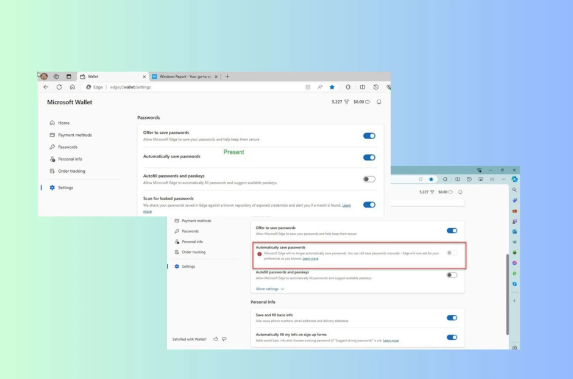
Task: Open Learn more link under sign up forms setting
Action: pos(391,340)
